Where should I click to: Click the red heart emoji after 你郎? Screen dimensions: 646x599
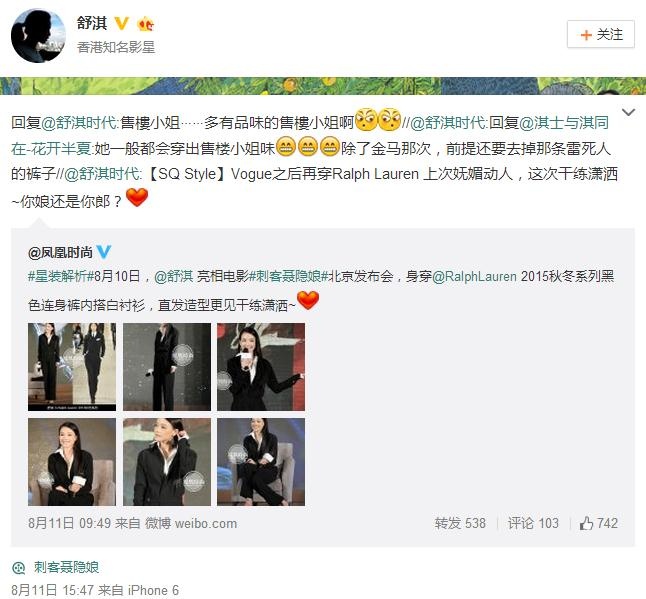click(137, 197)
